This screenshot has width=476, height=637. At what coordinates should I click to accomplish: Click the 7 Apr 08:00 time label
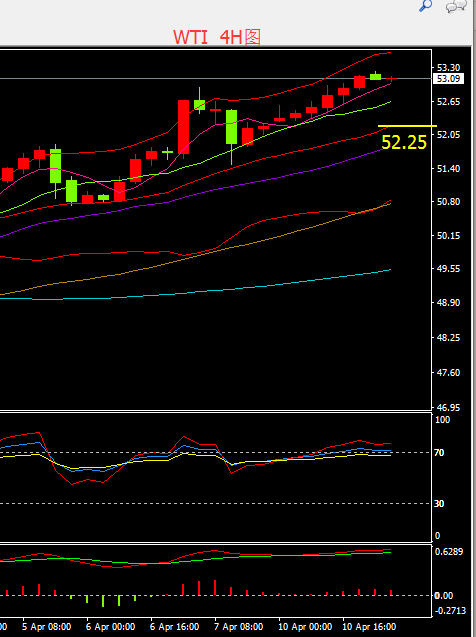[238, 626]
